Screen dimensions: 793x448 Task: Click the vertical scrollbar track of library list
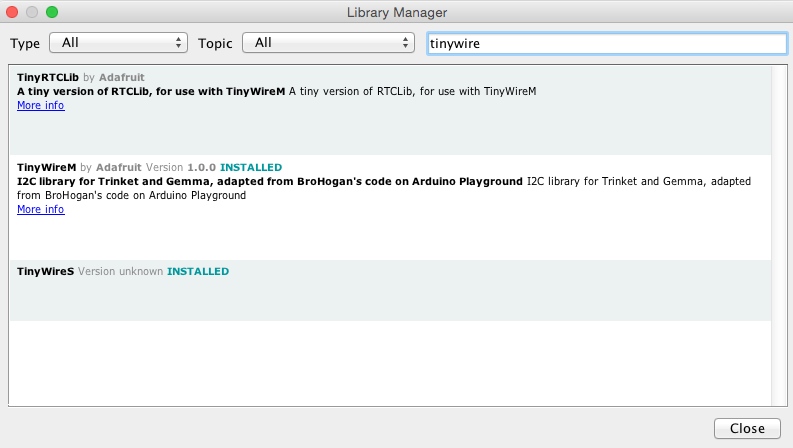(x=779, y=235)
